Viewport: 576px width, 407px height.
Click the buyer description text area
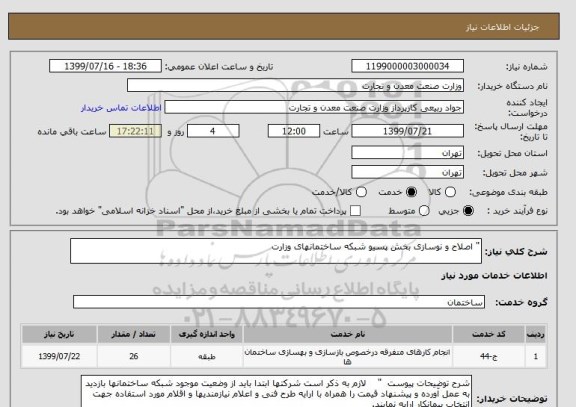[276, 391]
